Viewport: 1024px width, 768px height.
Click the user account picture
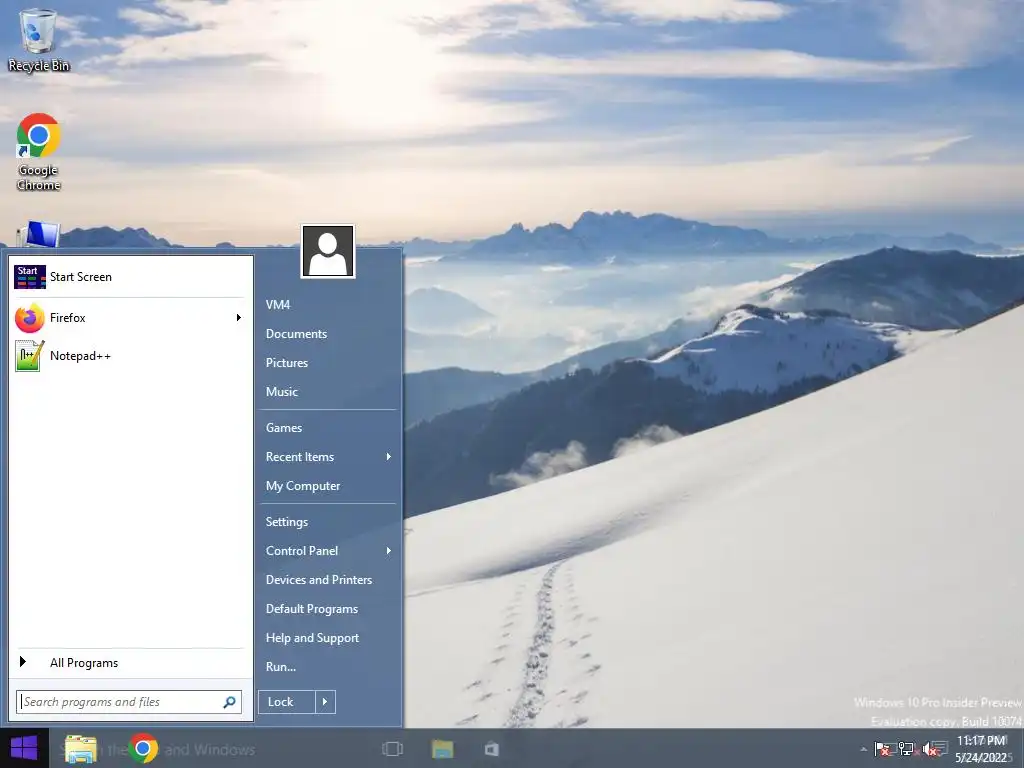(328, 251)
